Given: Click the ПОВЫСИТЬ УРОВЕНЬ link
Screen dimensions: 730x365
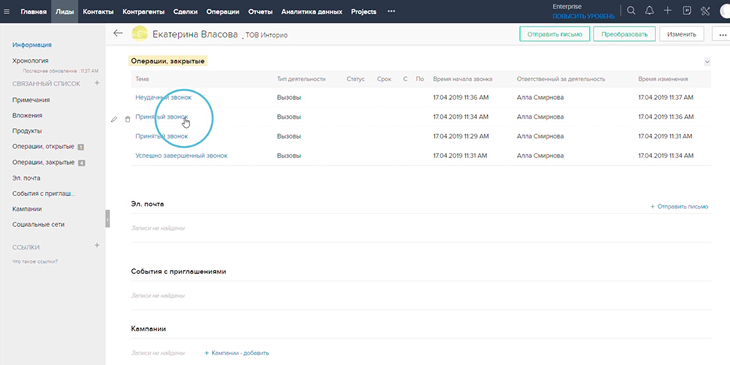Looking at the screenshot, I should [583, 16].
